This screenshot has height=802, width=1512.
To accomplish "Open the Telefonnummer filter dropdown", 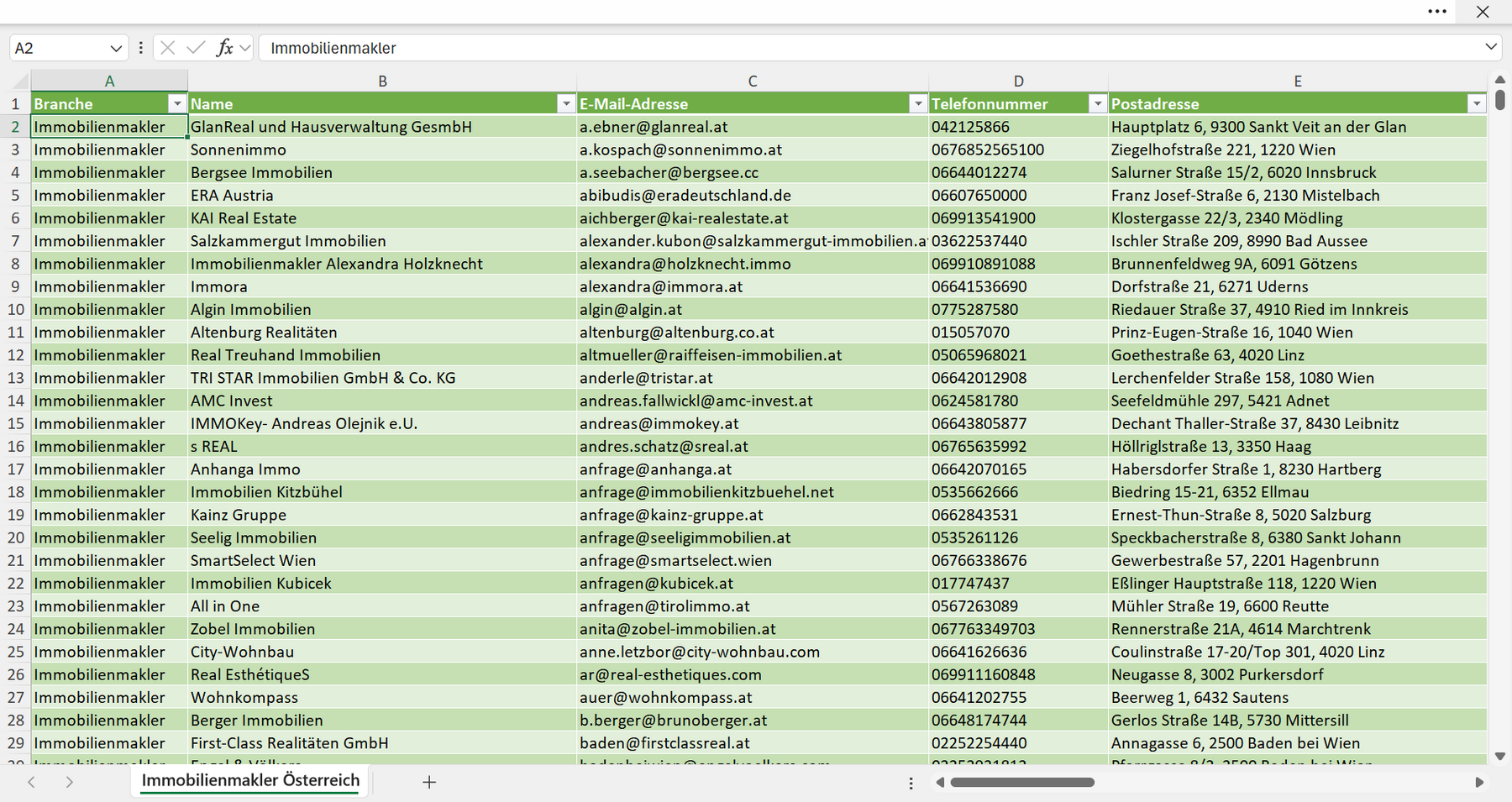I will click(x=1097, y=104).
